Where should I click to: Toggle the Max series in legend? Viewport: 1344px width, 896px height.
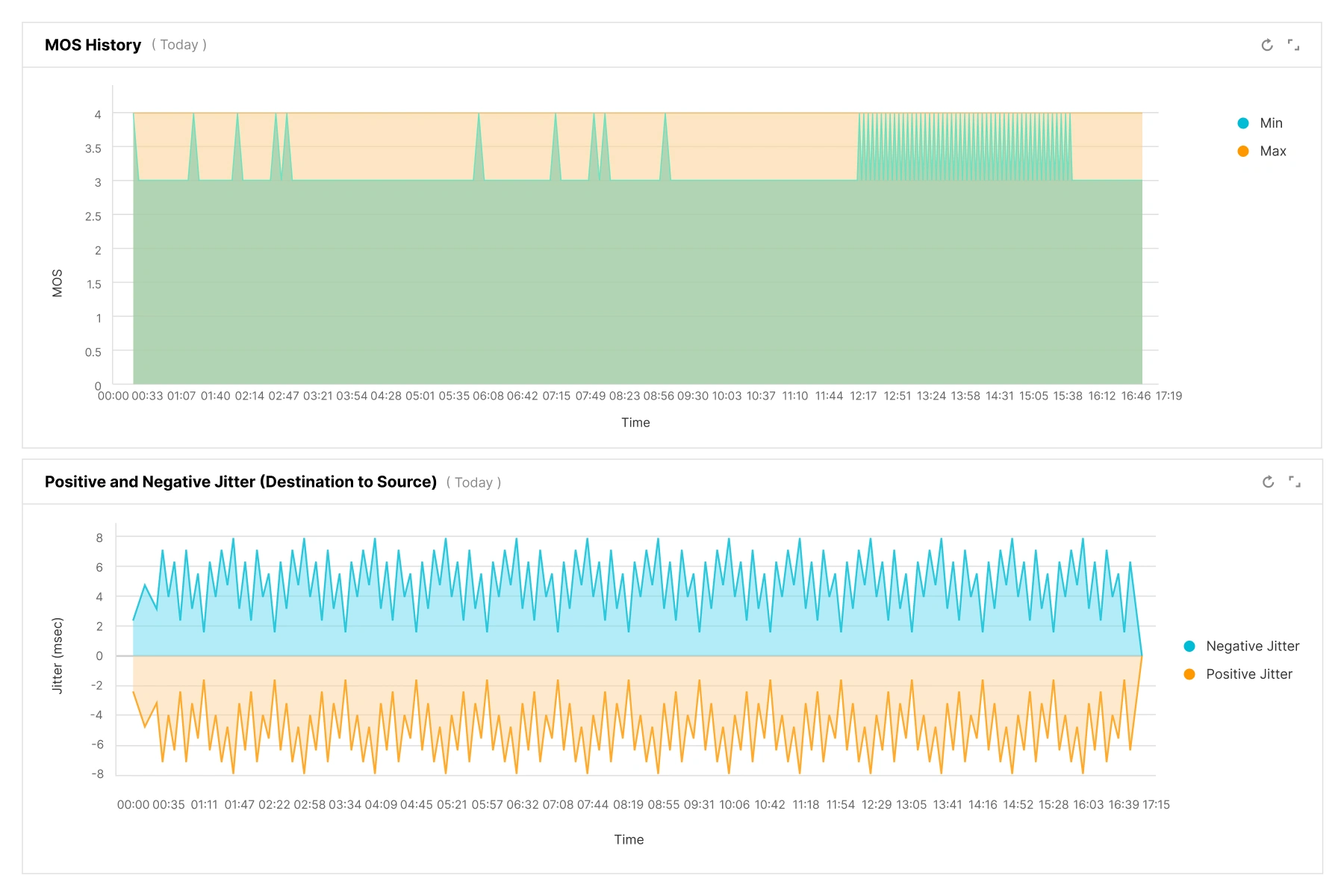click(x=1262, y=151)
